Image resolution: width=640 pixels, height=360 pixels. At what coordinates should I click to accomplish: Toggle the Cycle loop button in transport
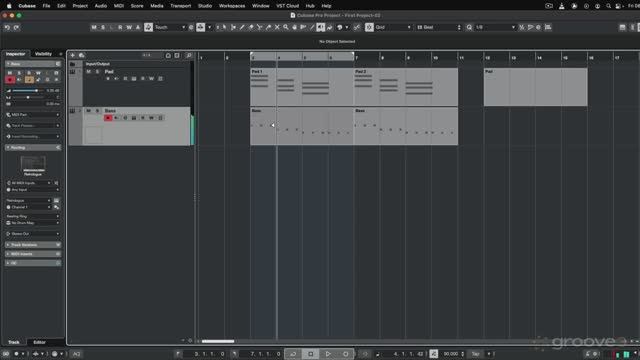click(293, 354)
